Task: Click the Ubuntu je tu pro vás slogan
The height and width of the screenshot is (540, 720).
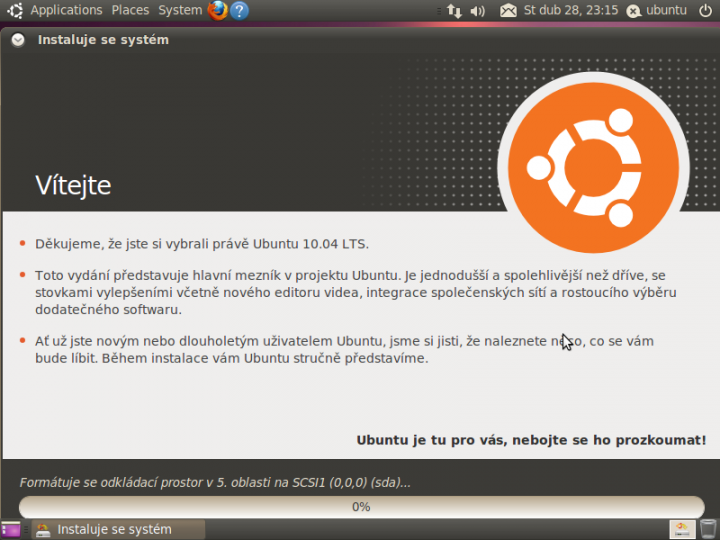Action: pos(531,440)
